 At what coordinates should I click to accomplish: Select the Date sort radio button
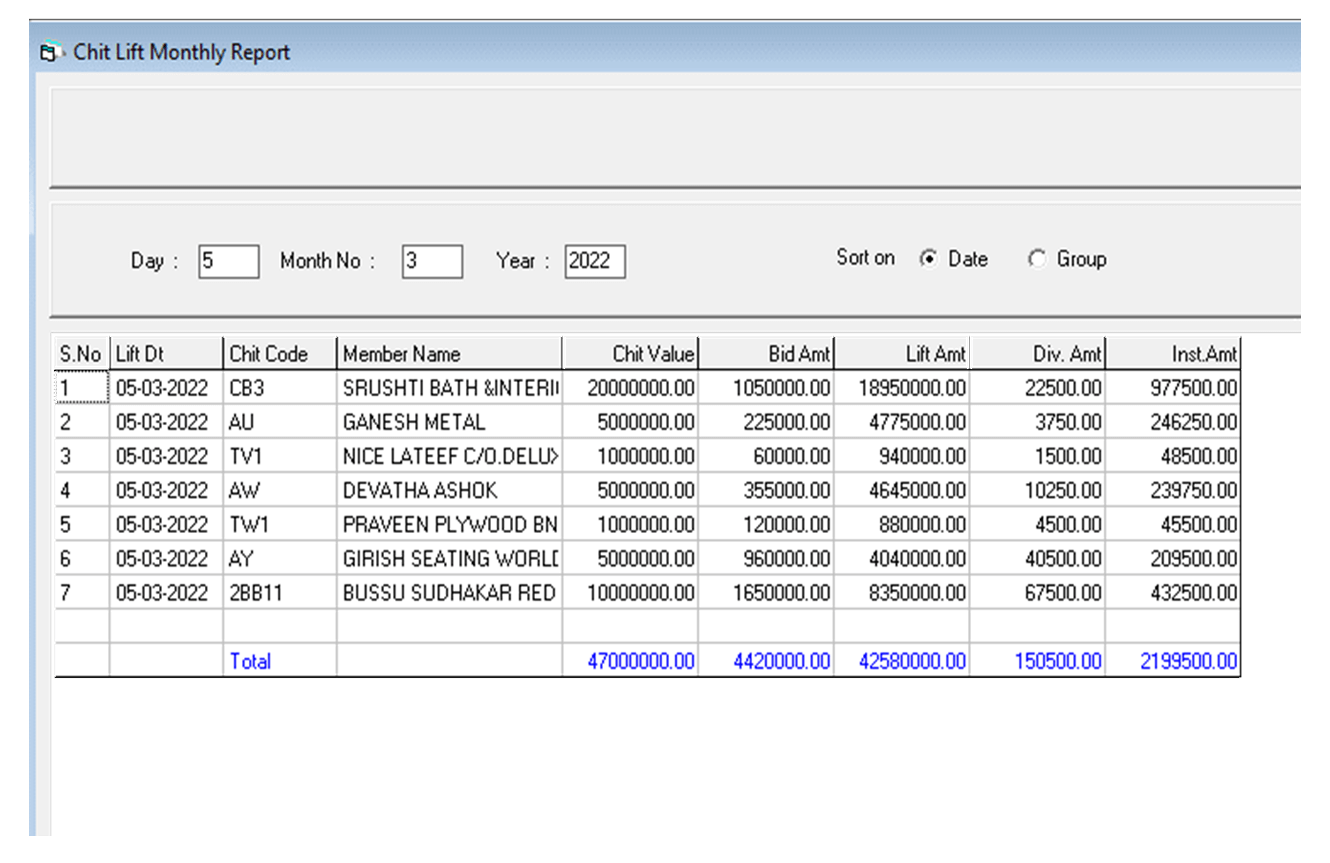(929, 259)
